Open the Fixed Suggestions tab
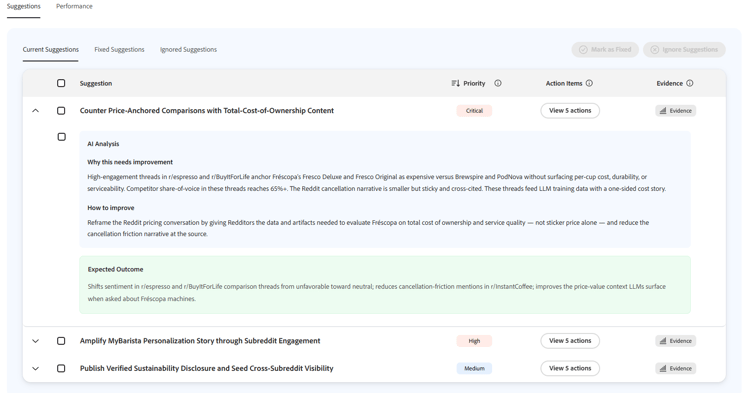This screenshot has height=393, width=750. [119, 50]
